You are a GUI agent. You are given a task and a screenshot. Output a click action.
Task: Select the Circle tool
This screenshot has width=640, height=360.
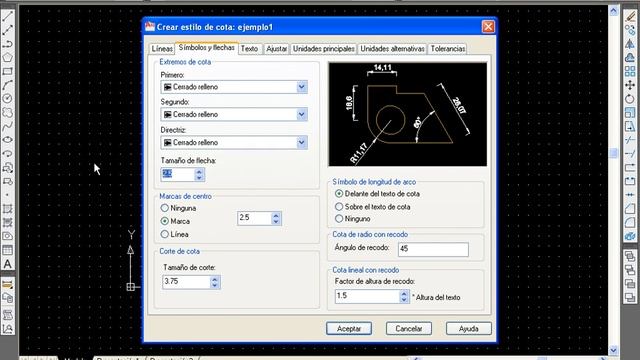7,99
